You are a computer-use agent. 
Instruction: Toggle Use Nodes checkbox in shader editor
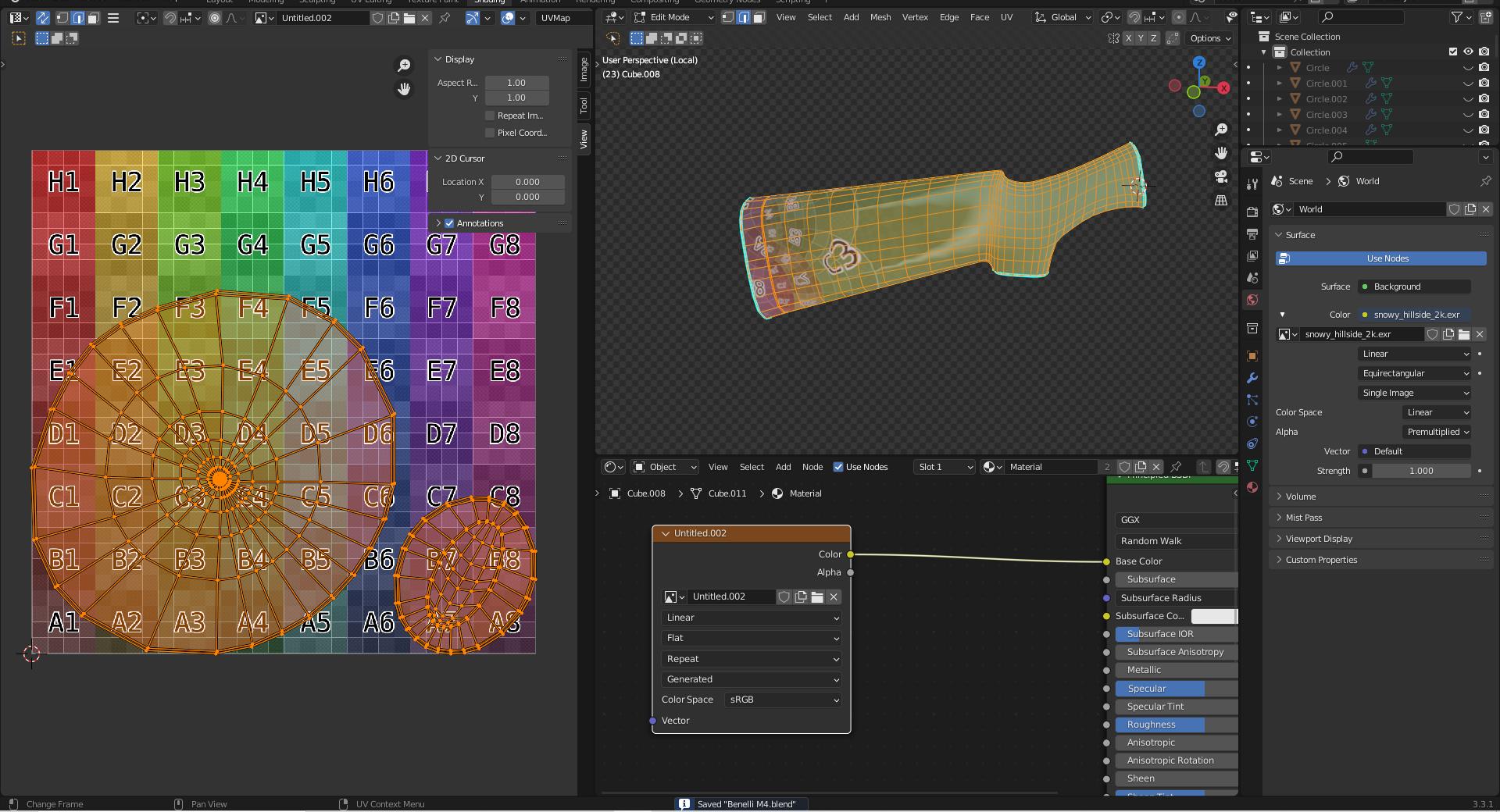[x=838, y=467]
